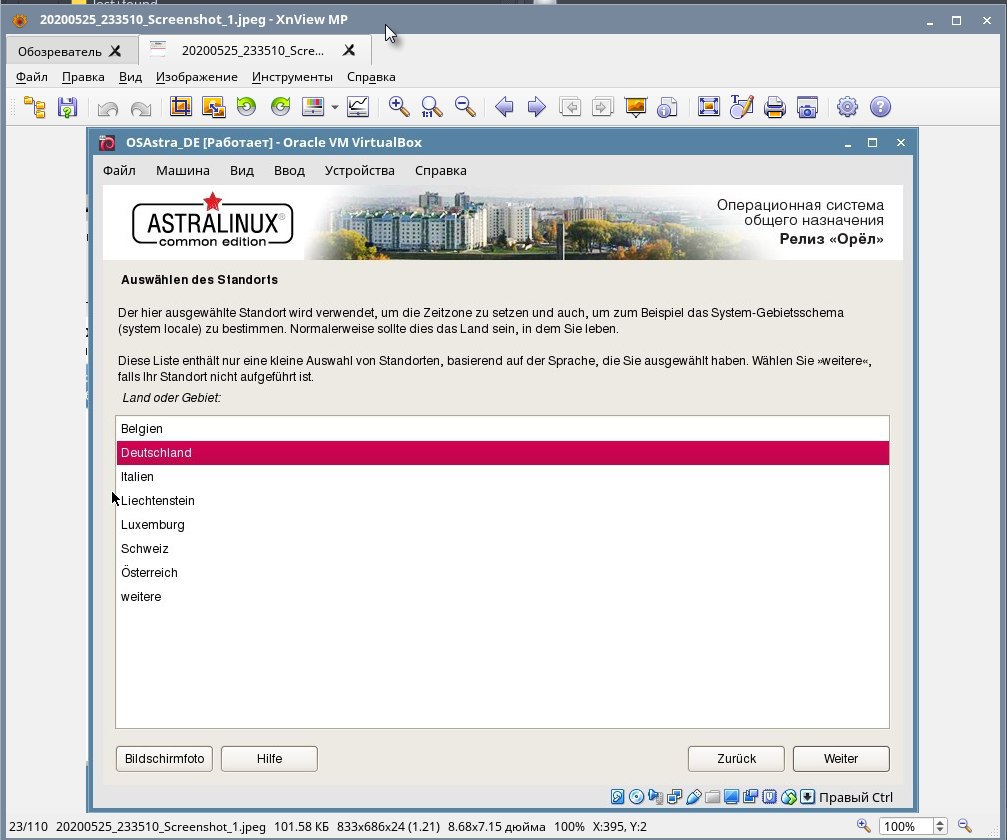This screenshot has width=1007, height=840.
Task: Click the 1:1 actual size magnifier icon
Action: [x=432, y=107]
